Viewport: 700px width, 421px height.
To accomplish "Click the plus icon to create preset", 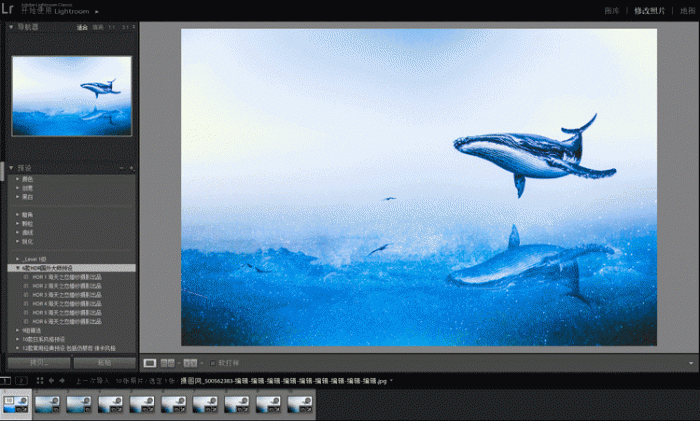I will coord(131,168).
